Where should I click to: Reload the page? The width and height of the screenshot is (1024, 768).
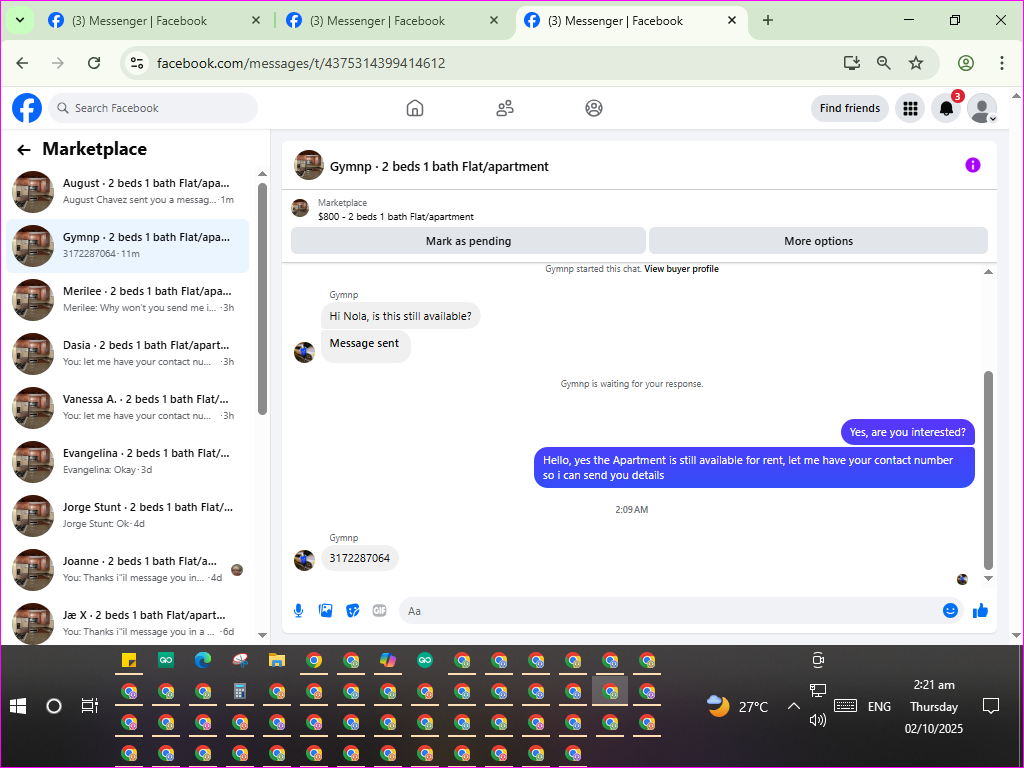click(x=94, y=63)
